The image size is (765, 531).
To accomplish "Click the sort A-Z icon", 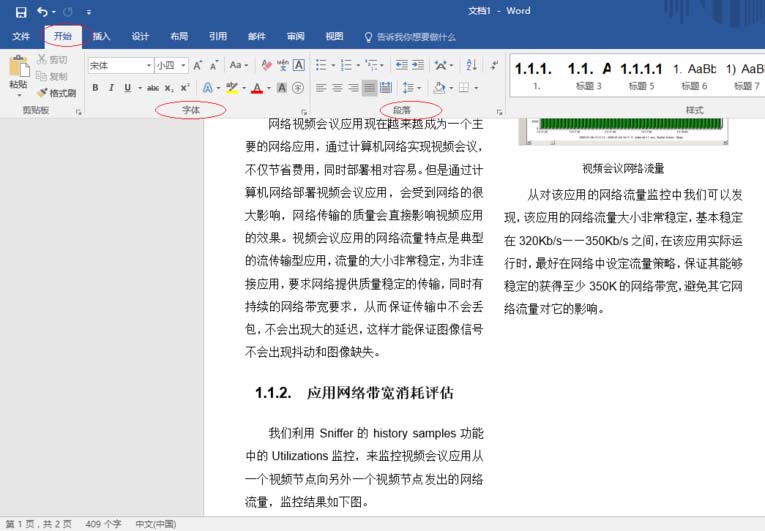I will (x=471, y=65).
